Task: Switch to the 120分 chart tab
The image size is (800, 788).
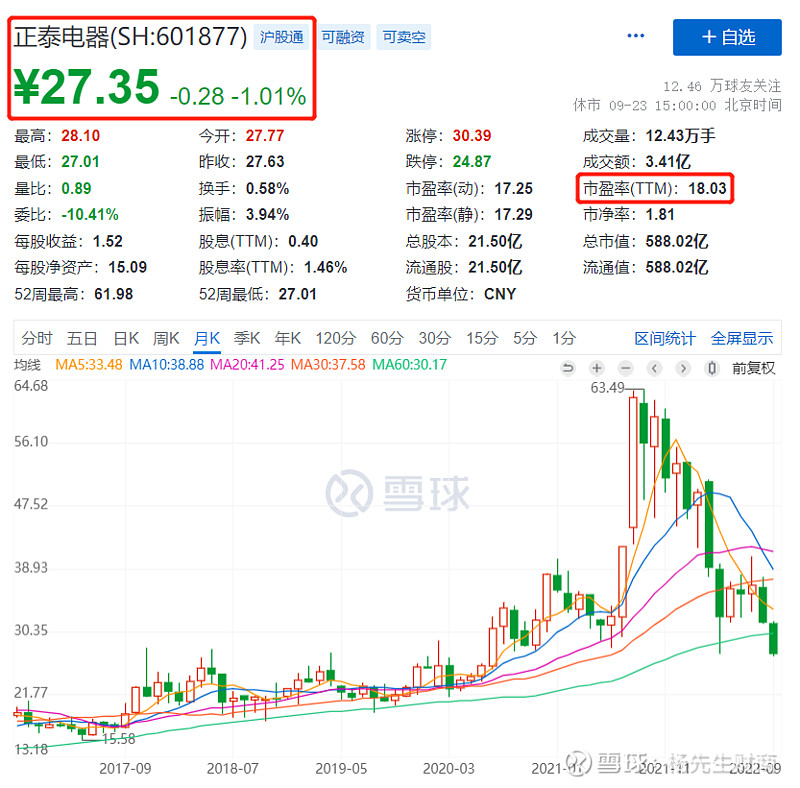Action: point(335,338)
